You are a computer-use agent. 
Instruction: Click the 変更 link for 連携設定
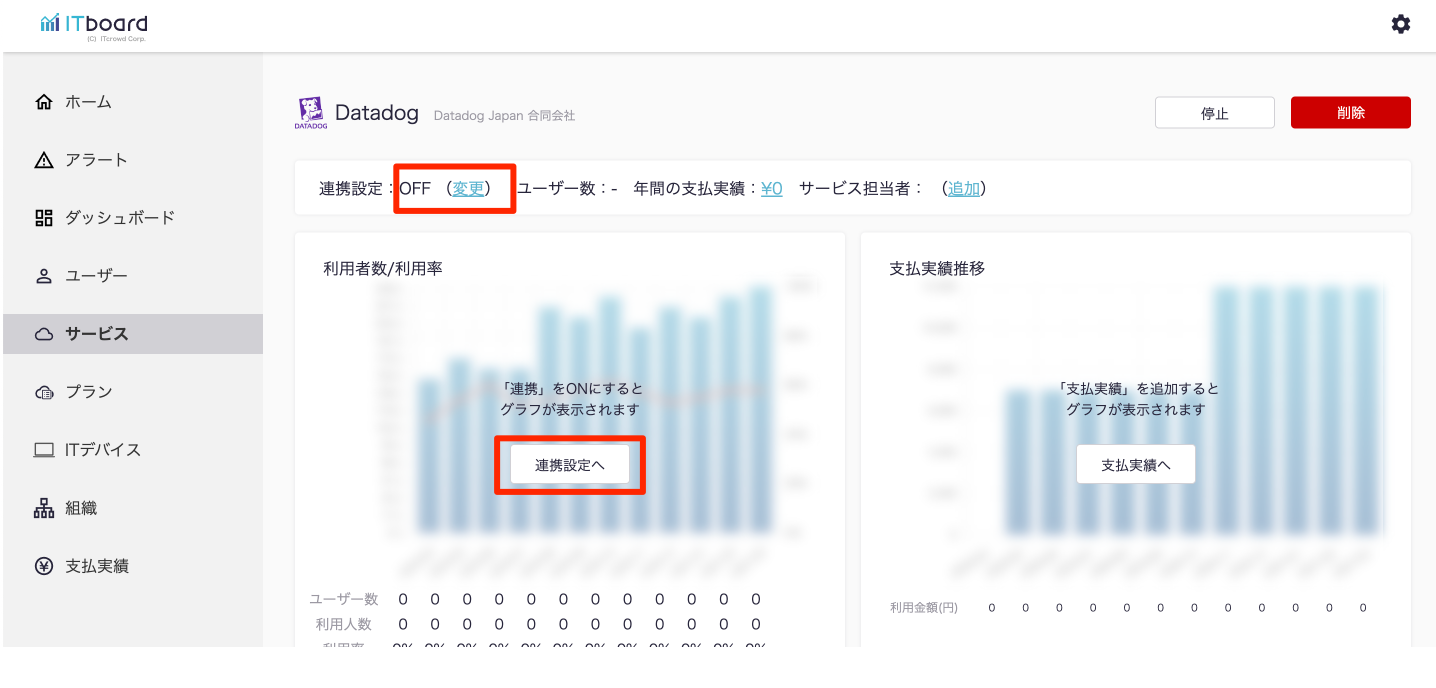click(468, 188)
